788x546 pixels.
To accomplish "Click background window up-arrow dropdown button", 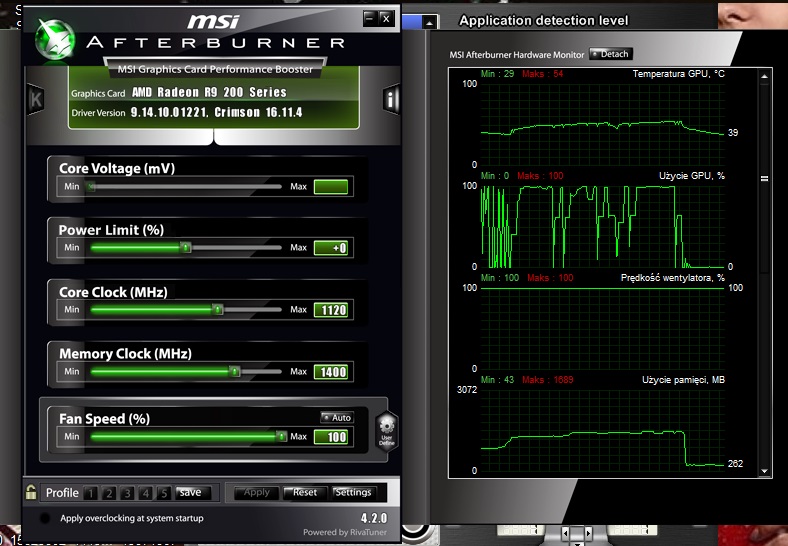I will pos(429,23).
